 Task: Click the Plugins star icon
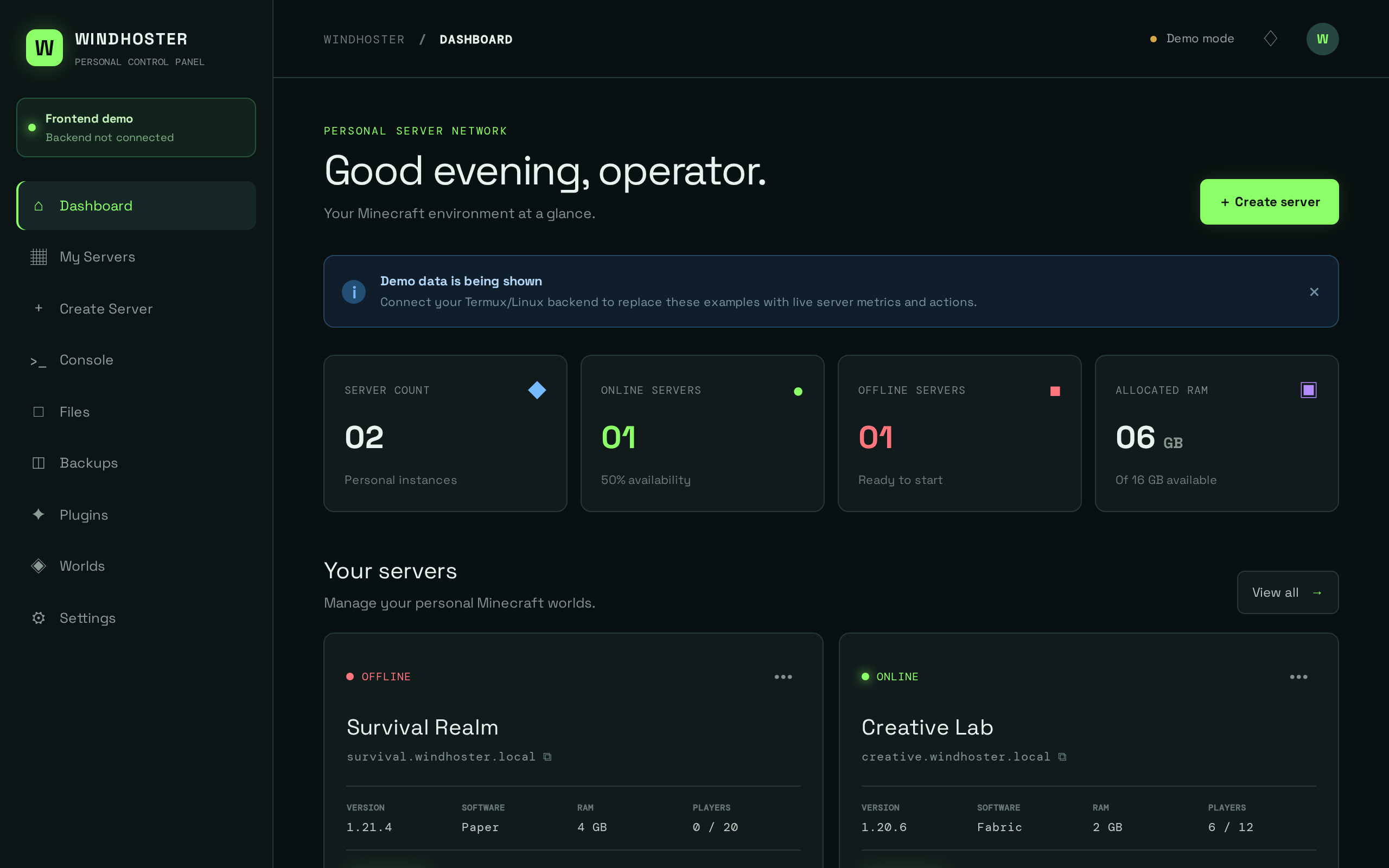(39, 514)
